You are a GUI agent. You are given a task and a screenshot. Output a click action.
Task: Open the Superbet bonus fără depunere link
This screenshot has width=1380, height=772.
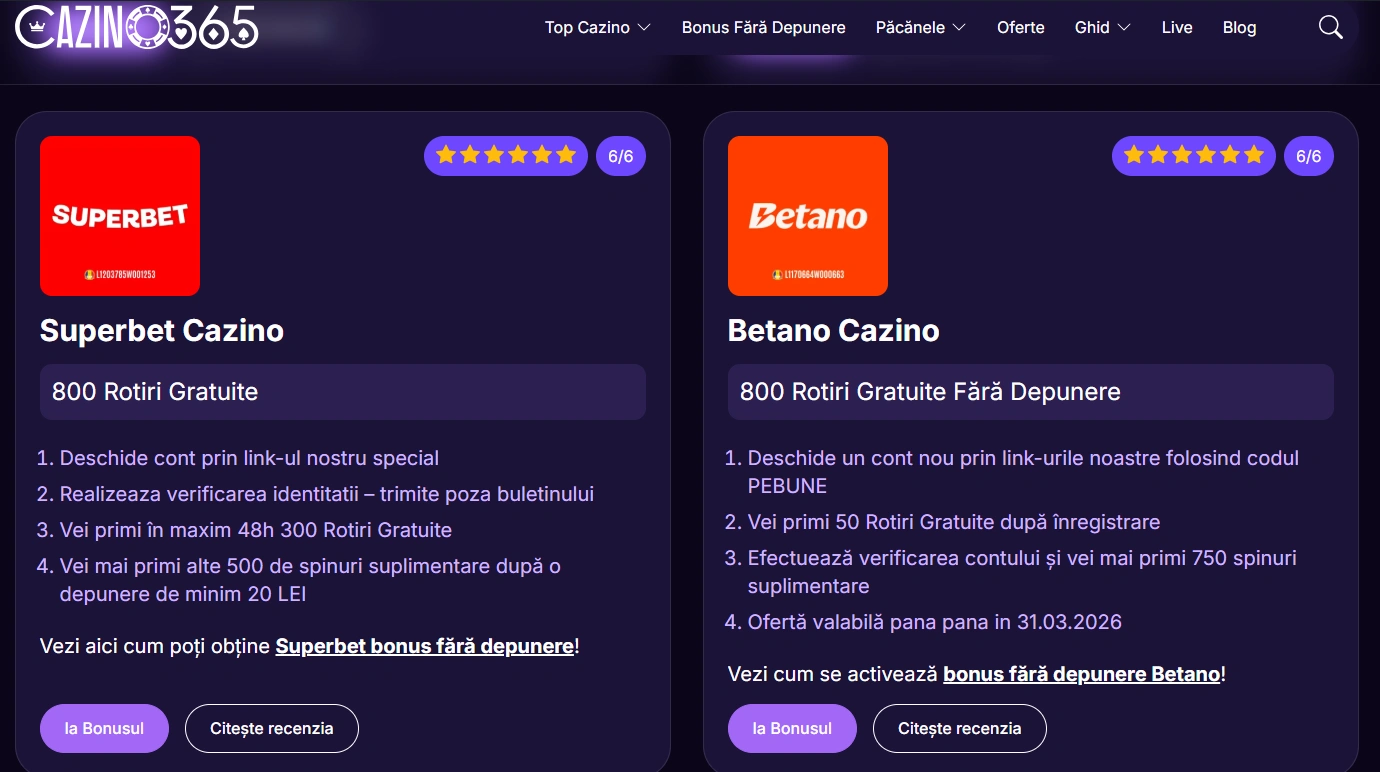423,646
